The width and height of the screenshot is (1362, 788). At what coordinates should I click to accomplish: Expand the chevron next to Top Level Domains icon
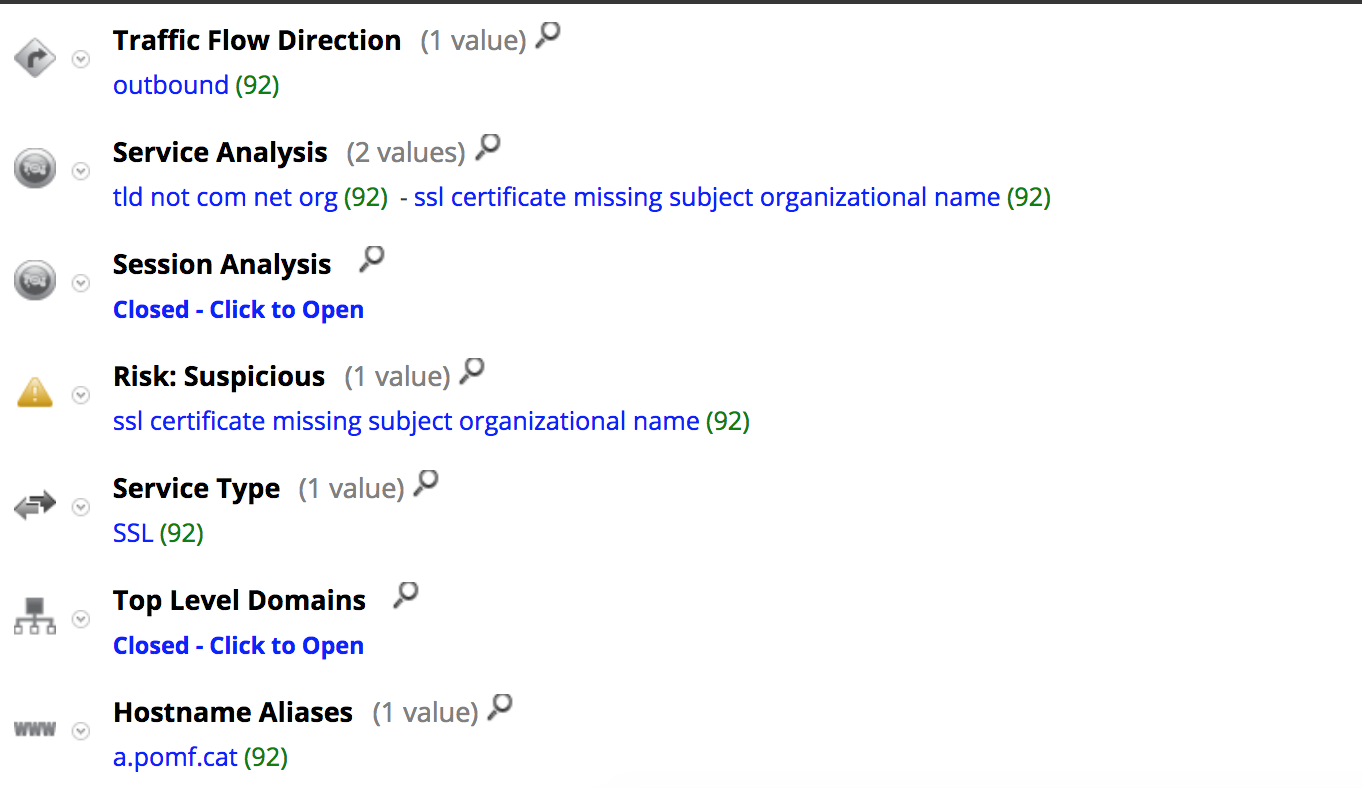[80, 619]
